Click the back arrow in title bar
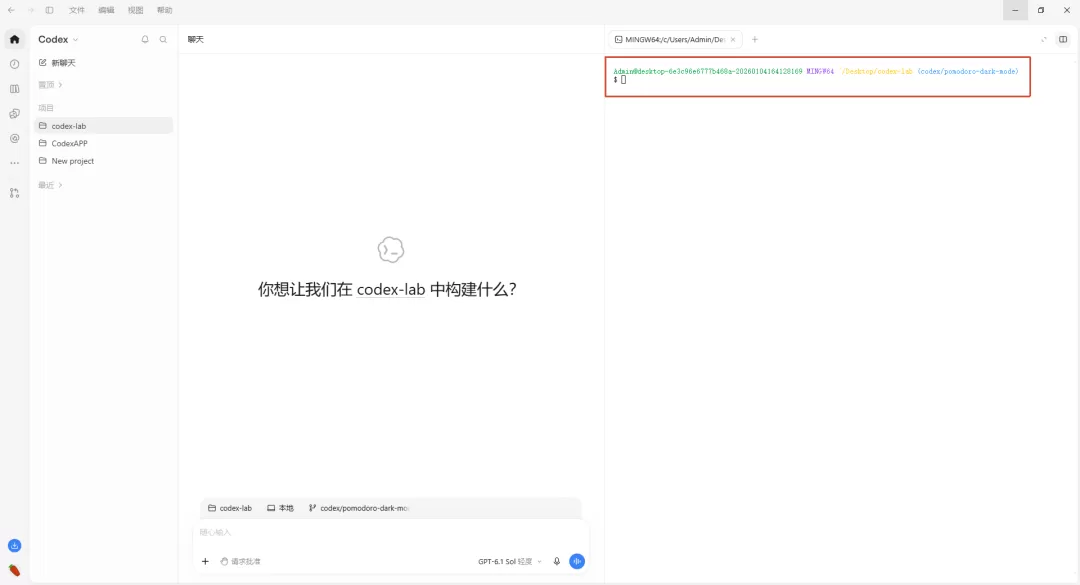The image size is (1080, 585). click(11, 10)
